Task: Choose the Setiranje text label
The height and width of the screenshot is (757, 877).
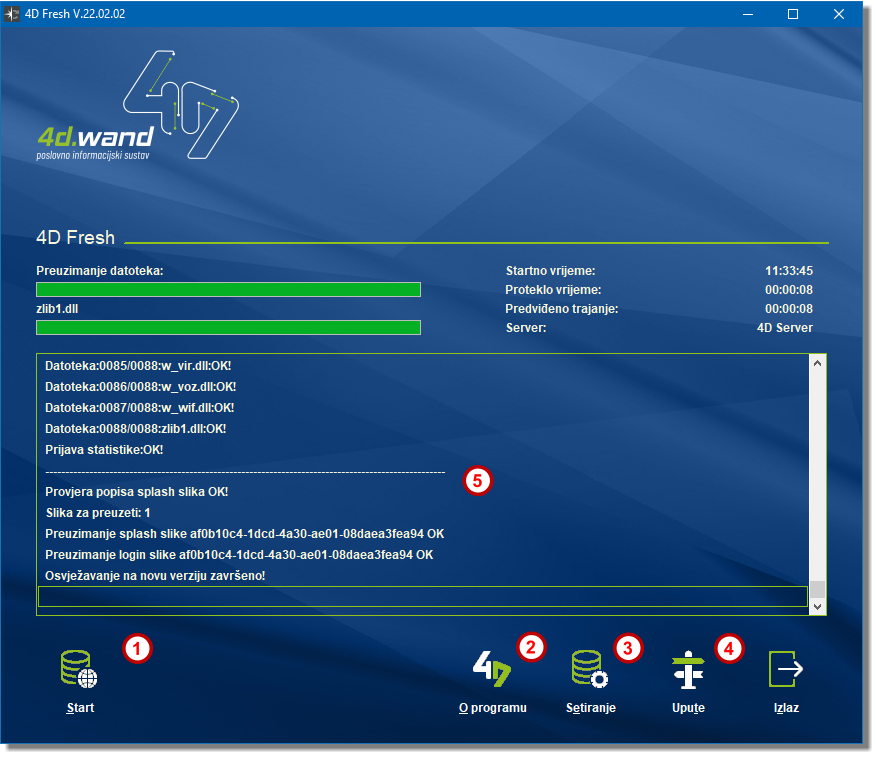Action: tap(590, 708)
